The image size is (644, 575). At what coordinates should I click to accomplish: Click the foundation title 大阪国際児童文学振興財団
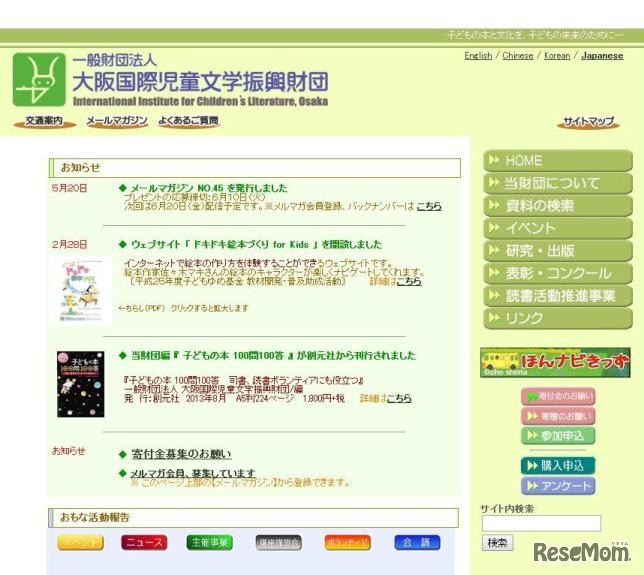(200, 82)
